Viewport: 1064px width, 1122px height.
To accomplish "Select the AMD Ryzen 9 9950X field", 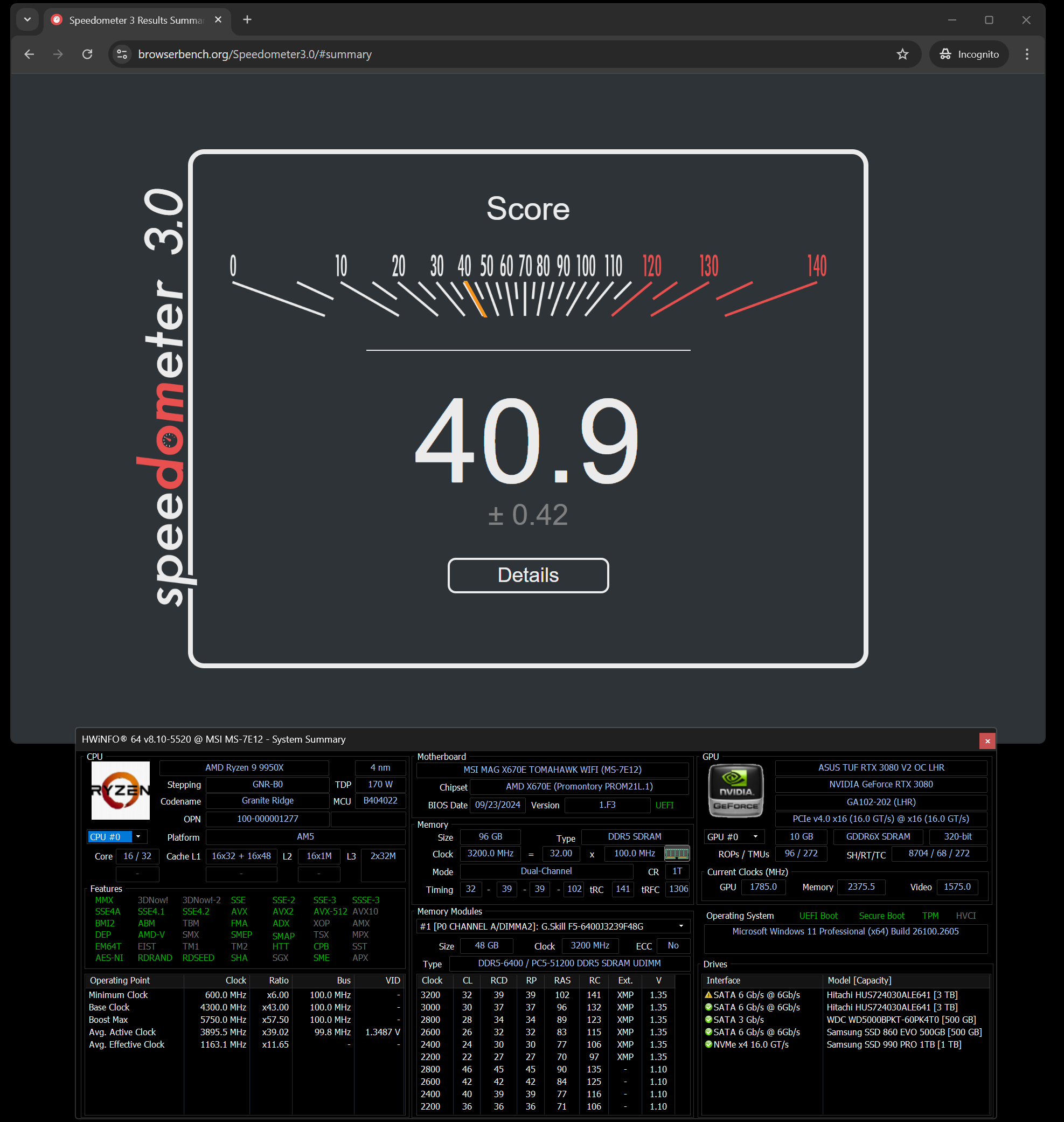I will click(x=244, y=767).
